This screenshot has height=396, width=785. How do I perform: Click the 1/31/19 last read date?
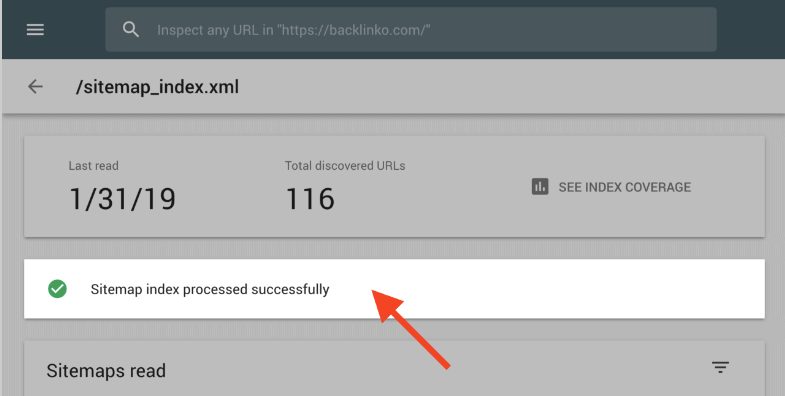tap(123, 199)
